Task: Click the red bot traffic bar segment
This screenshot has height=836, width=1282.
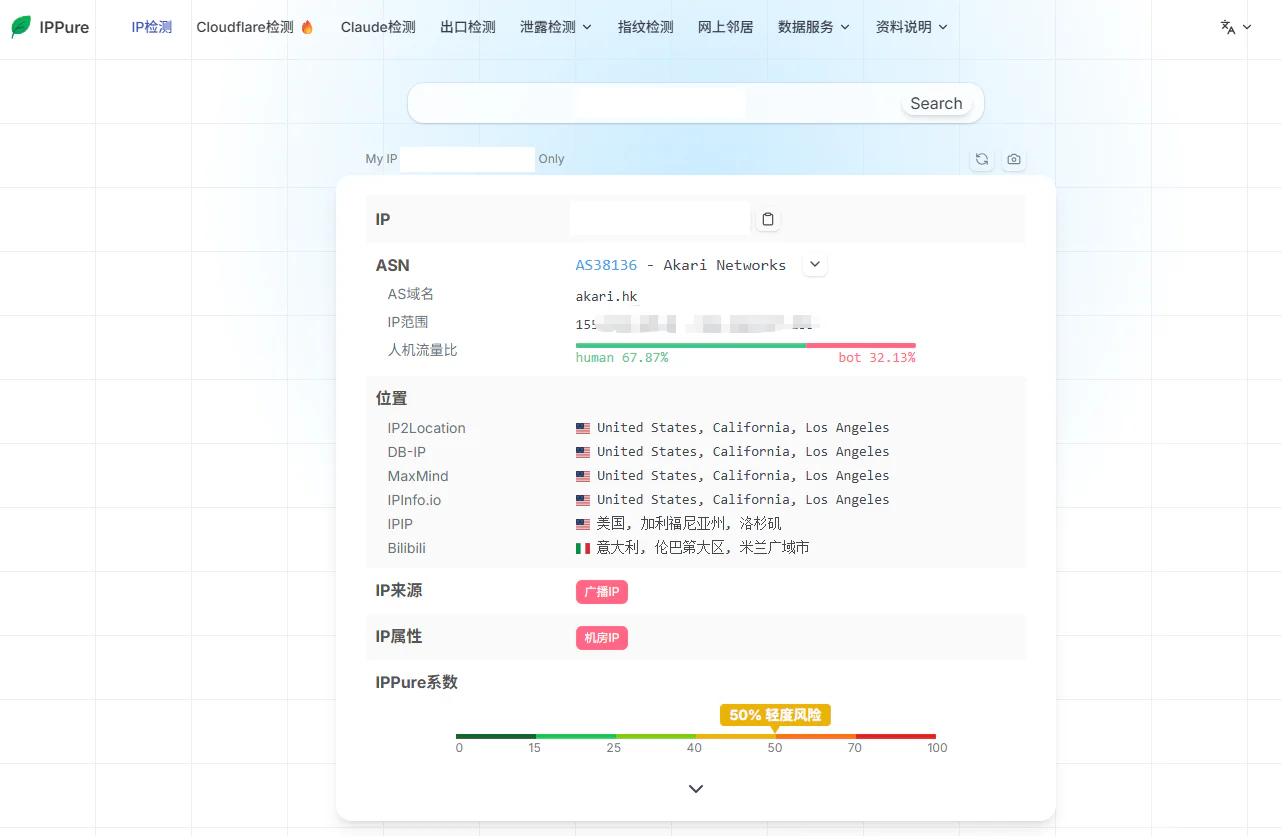Action: [861, 345]
